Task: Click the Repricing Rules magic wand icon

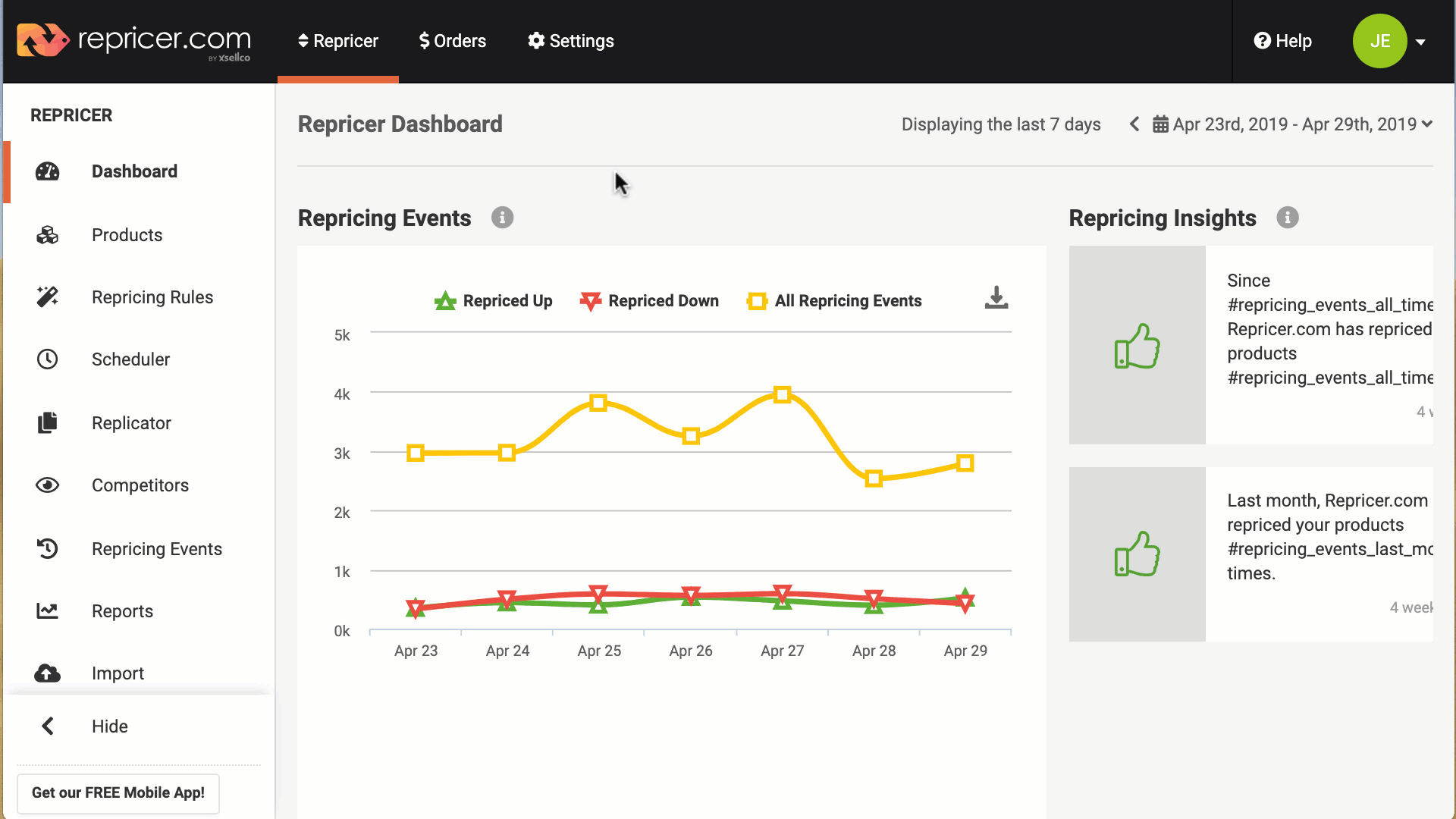Action: tap(47, 297)
